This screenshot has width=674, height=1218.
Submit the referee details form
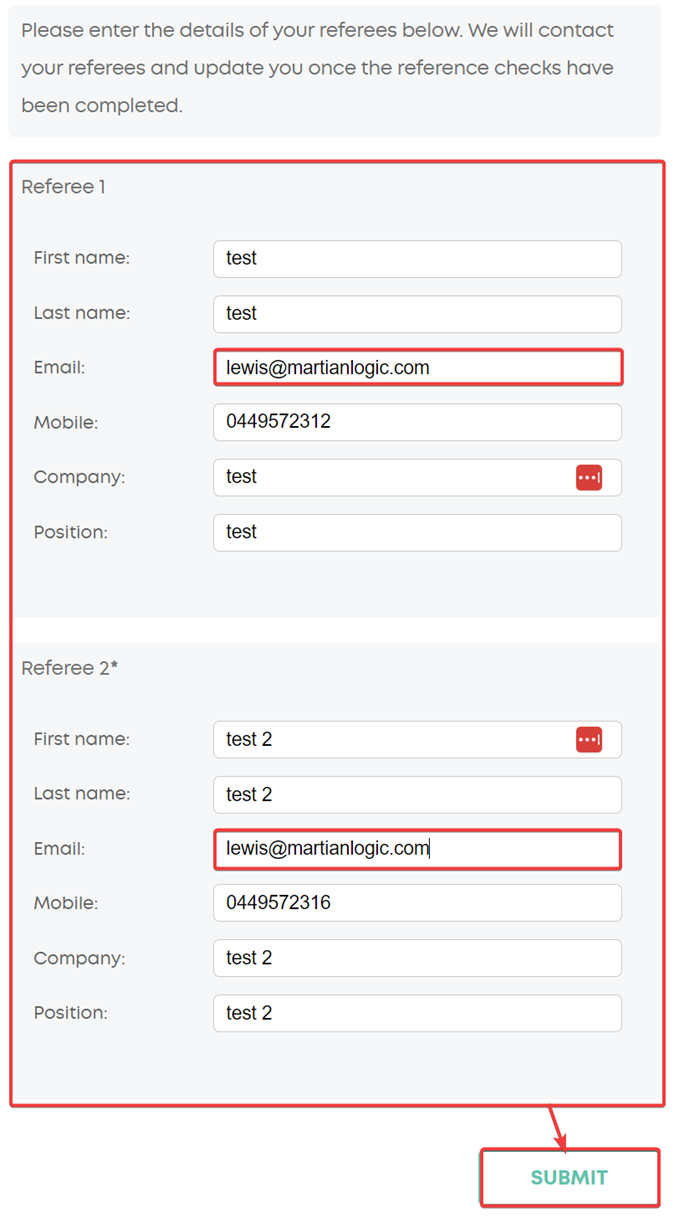point(569,1177)
